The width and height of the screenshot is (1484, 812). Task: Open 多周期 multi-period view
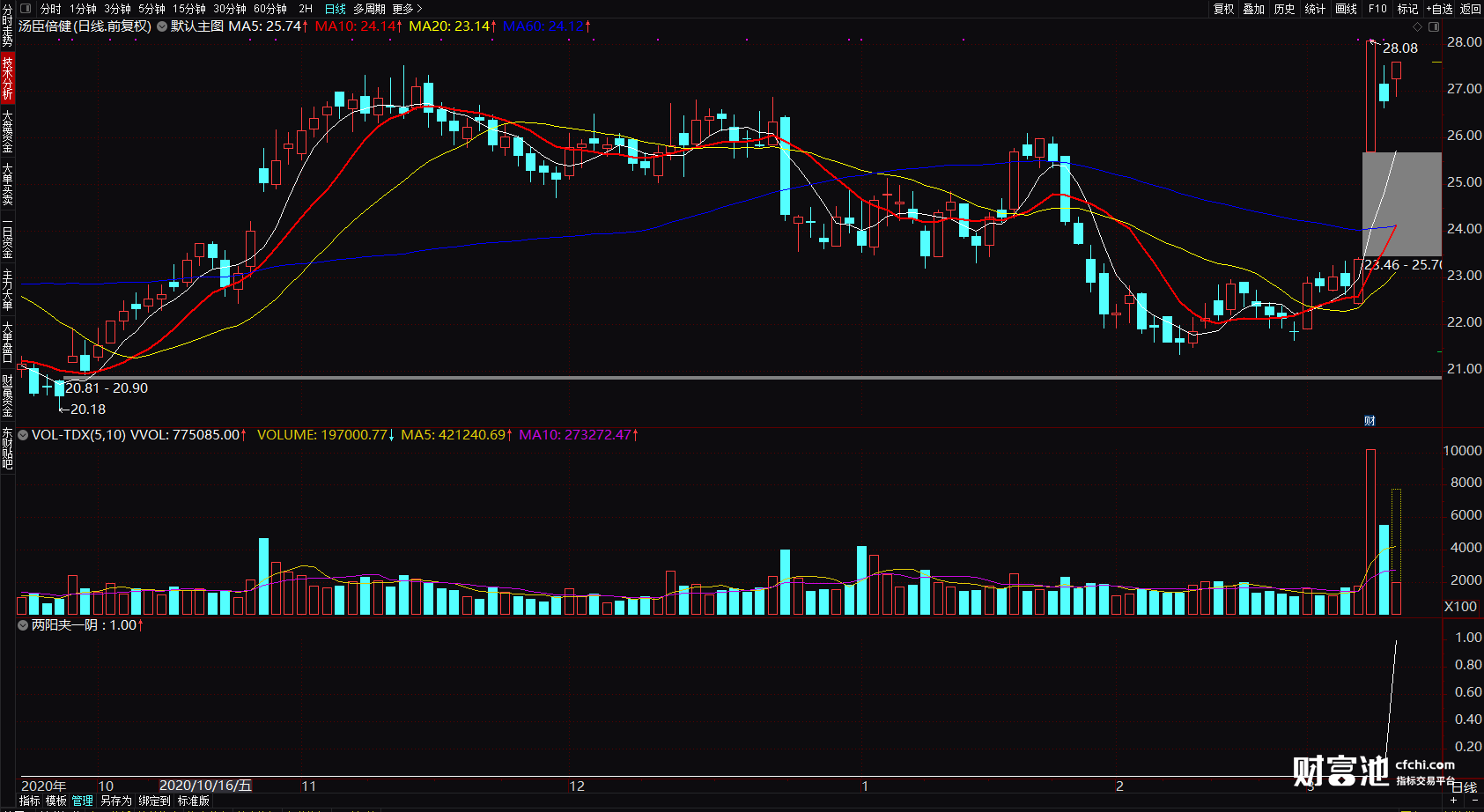click(370, 9)
